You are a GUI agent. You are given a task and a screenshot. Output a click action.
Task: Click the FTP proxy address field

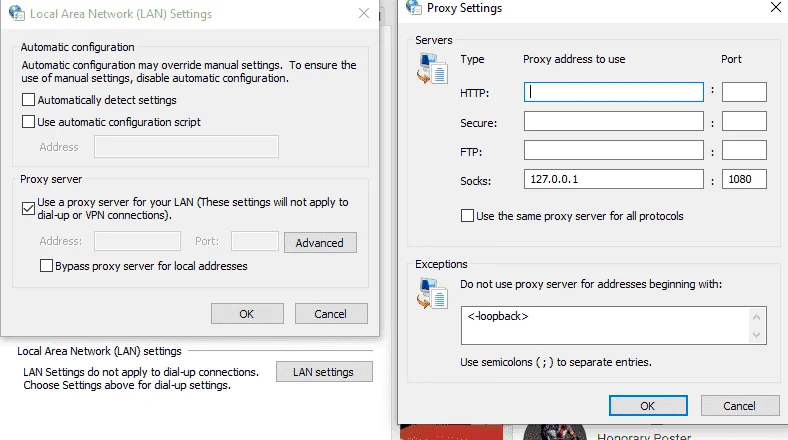point(614,150)
